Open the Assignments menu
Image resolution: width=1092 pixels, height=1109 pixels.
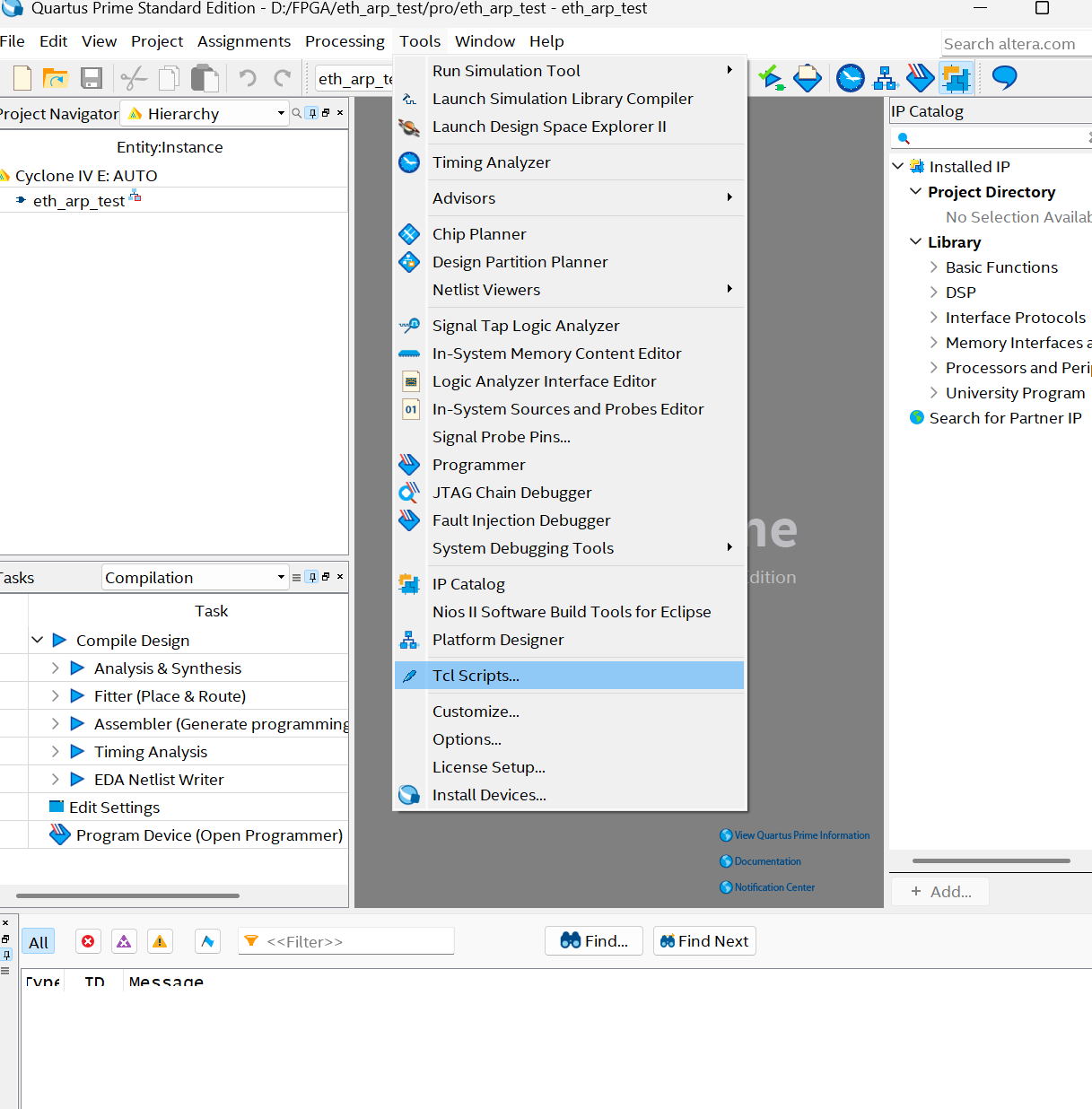coord(244,41)
